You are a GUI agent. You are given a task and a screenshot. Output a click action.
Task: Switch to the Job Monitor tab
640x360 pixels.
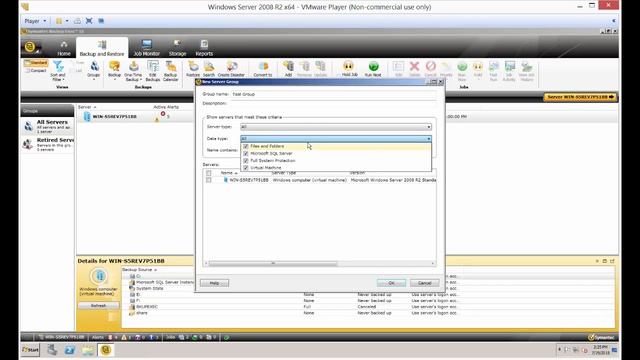(x=147, y=49)
